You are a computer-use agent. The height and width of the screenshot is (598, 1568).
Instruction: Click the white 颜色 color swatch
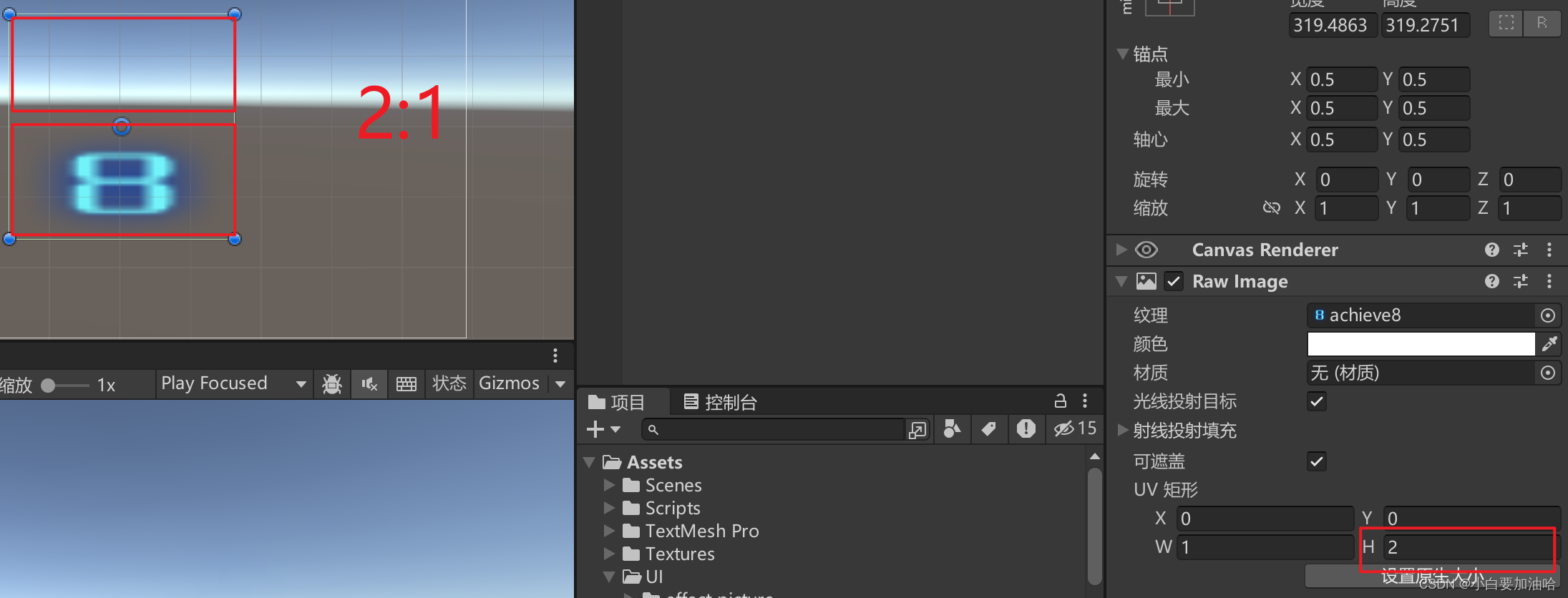click(x=1421, y=344)
